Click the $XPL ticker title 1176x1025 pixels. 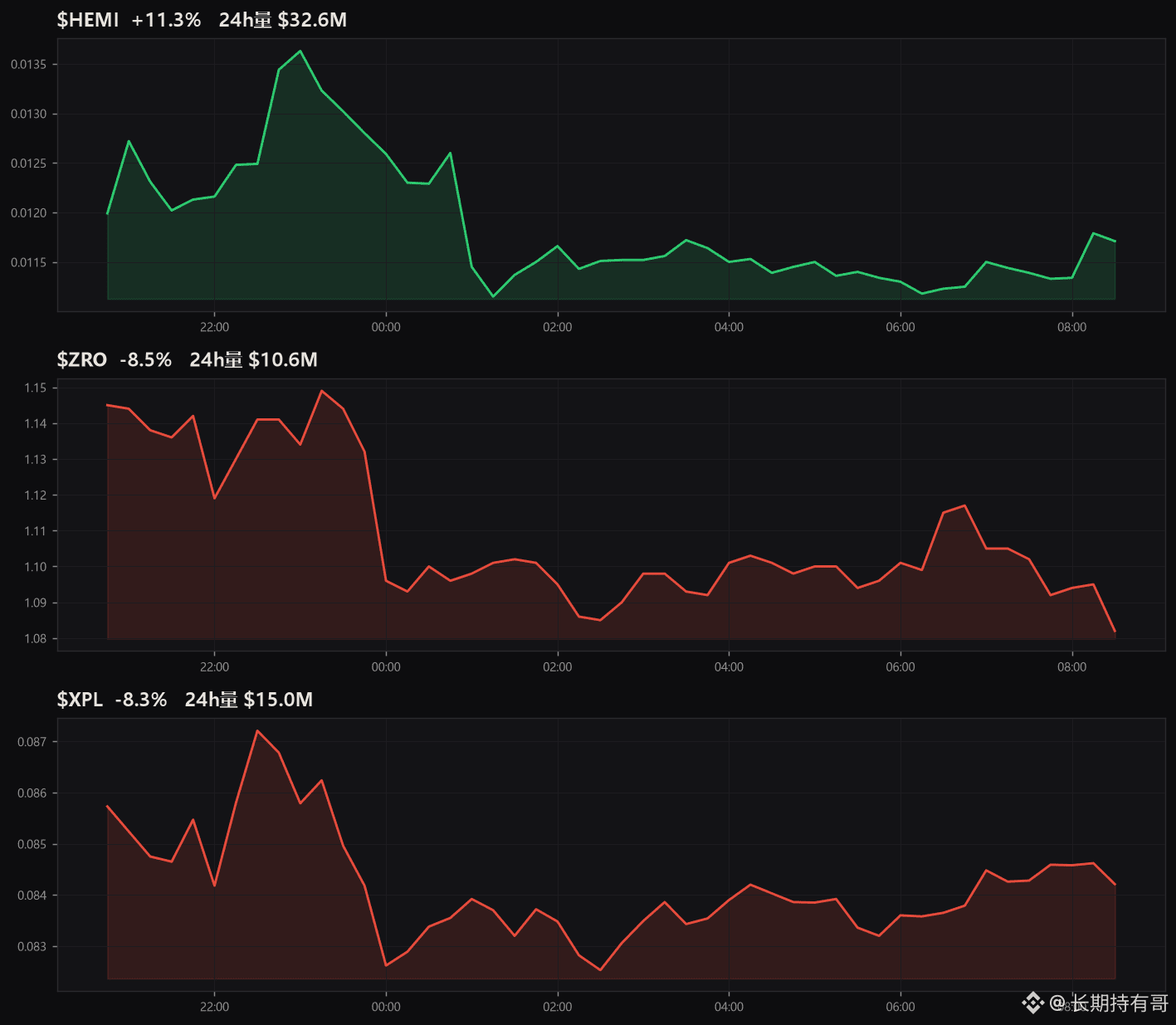[80, 700]
